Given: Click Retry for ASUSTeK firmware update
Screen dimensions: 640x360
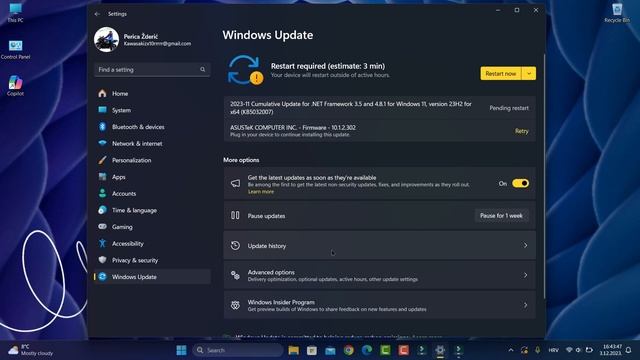Looking at the screenshot, I should click(x=522, y=131).
